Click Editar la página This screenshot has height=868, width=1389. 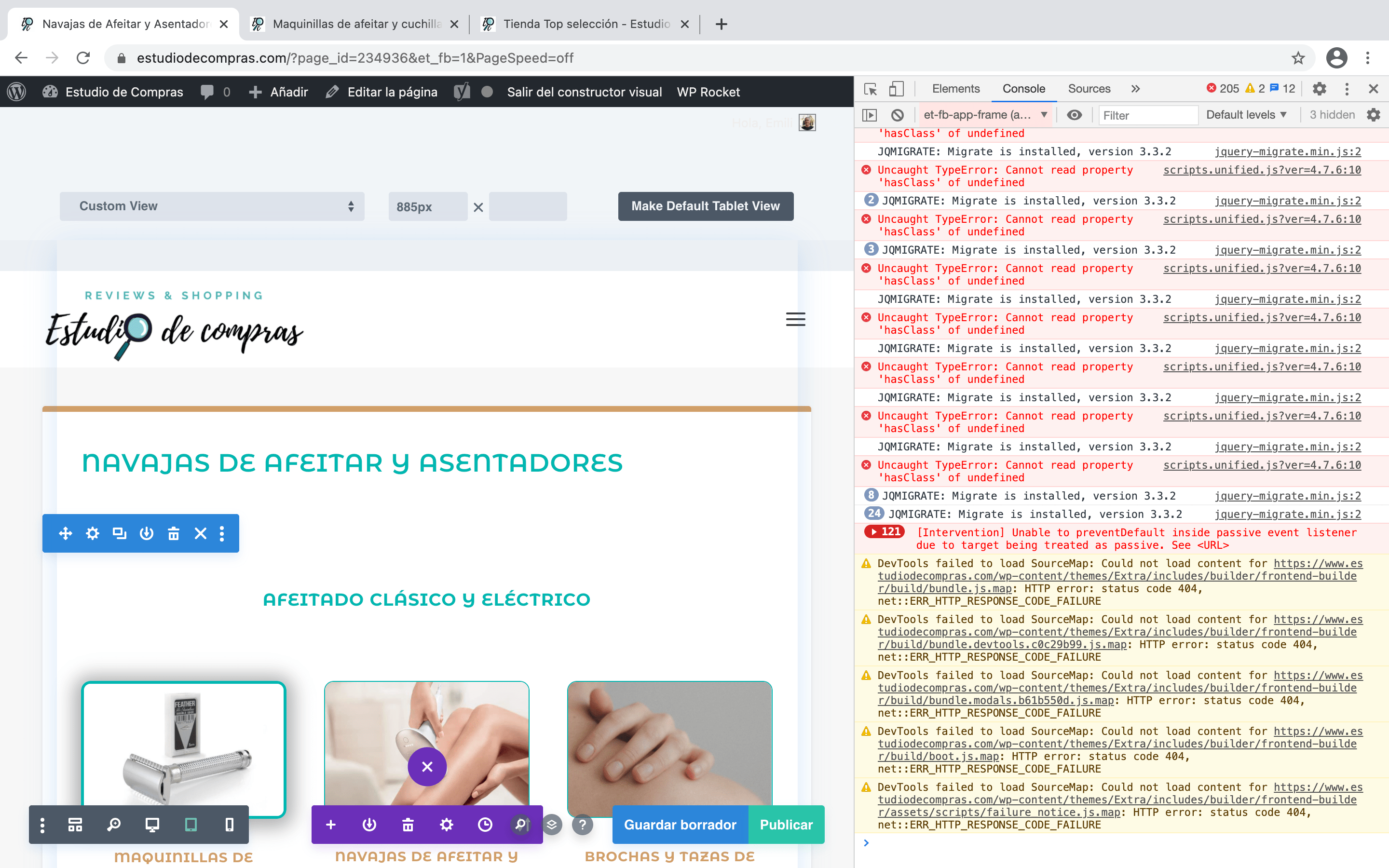click(381, 92)
